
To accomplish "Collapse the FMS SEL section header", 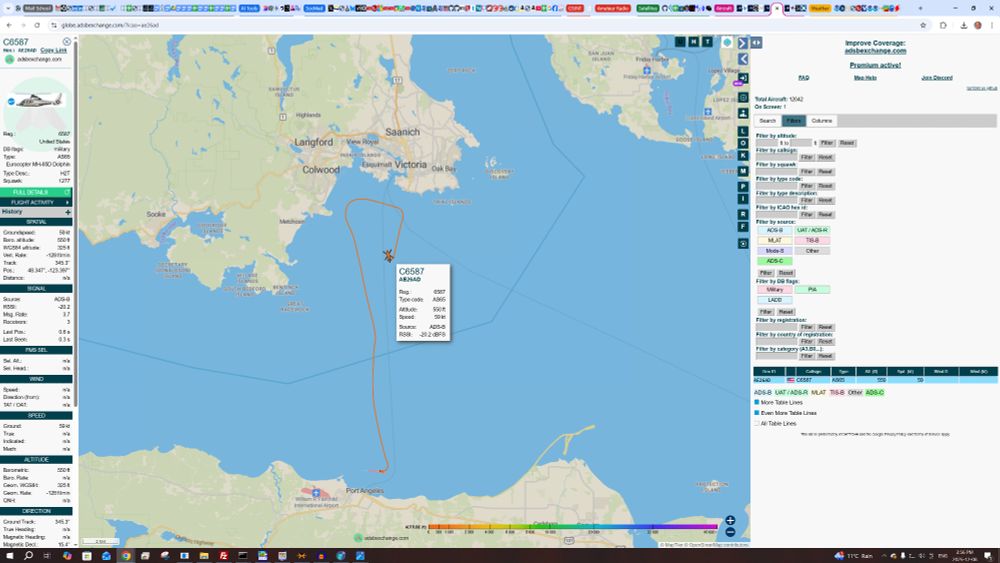I will click(x=36, y=350).
